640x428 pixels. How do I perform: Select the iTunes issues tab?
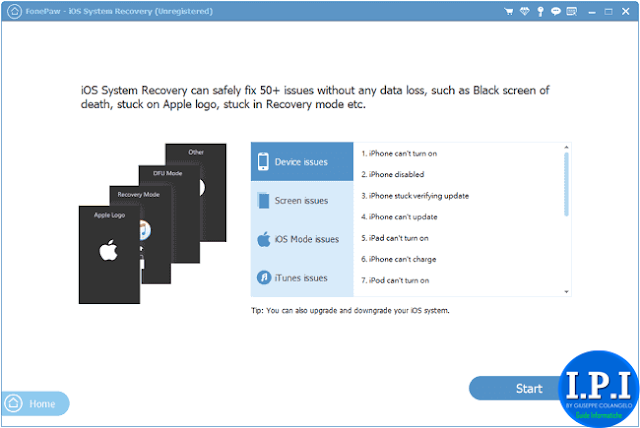coord(302,277)
